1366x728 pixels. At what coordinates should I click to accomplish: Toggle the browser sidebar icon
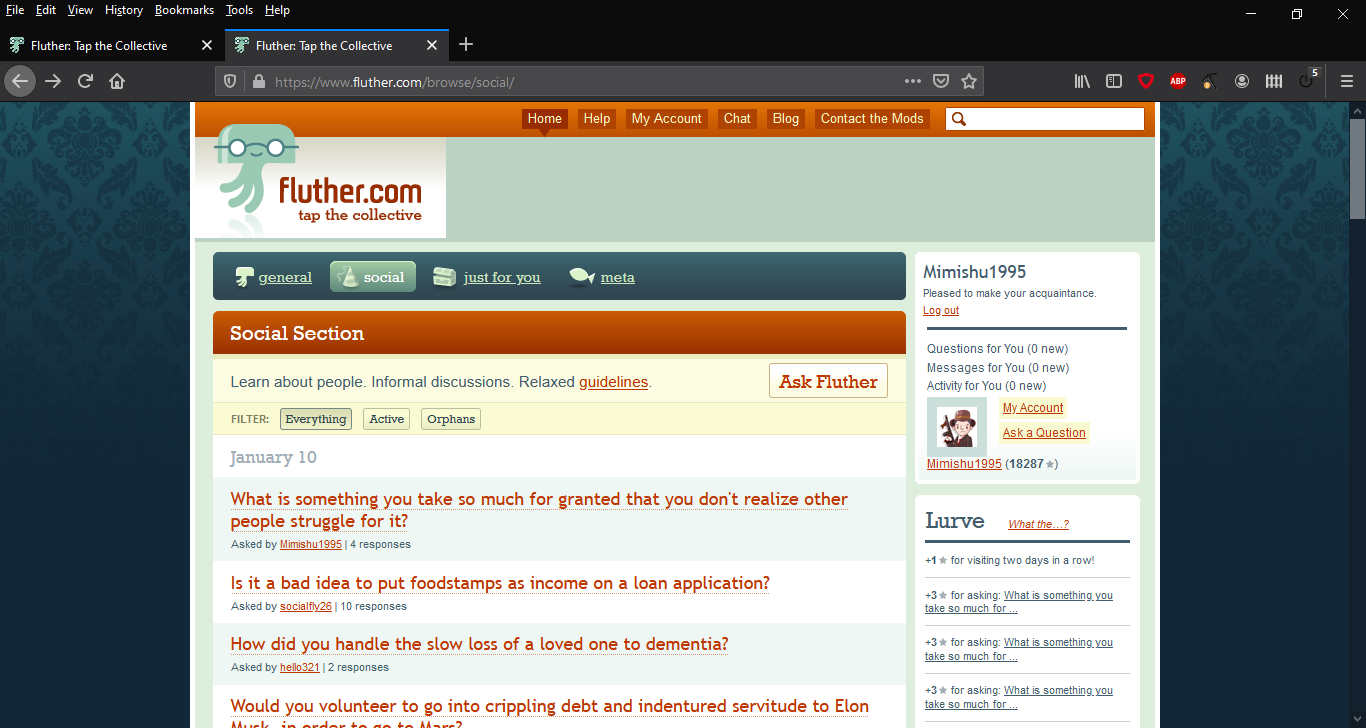1114,81
